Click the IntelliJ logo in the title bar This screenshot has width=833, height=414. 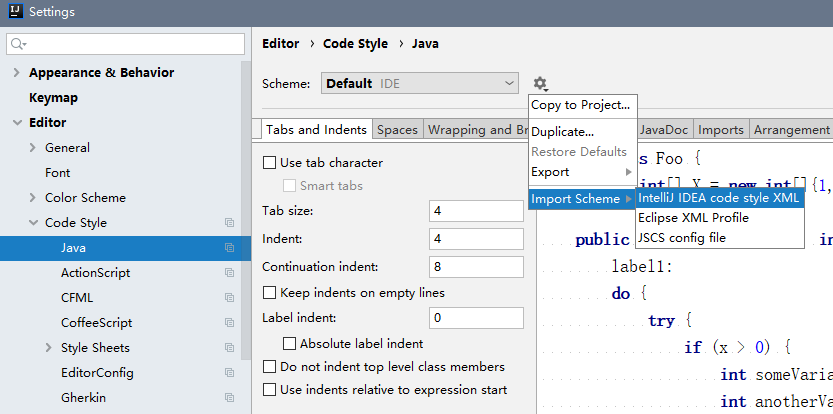tap(16, 11)
